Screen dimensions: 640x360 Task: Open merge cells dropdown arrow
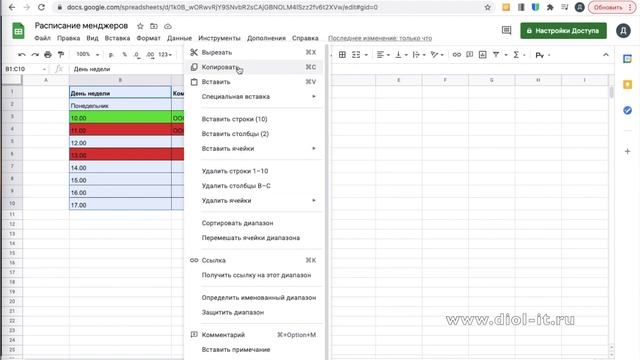point(366,55)
